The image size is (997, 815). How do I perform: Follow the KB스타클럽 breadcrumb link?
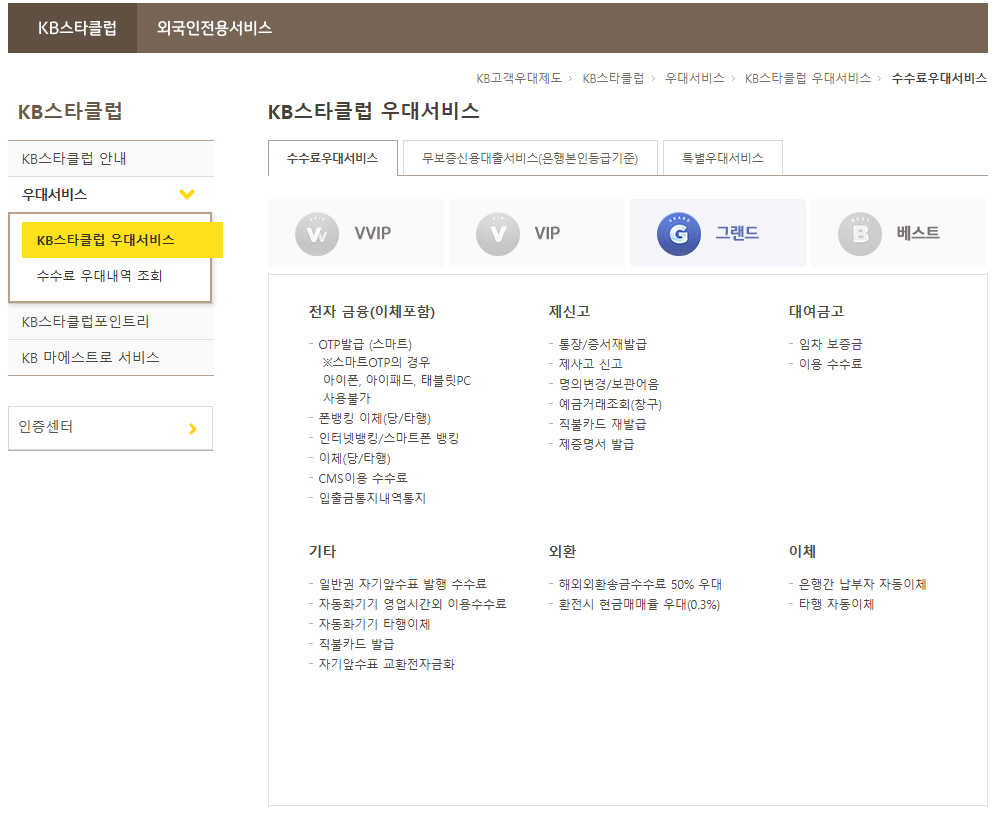point(613,78)
